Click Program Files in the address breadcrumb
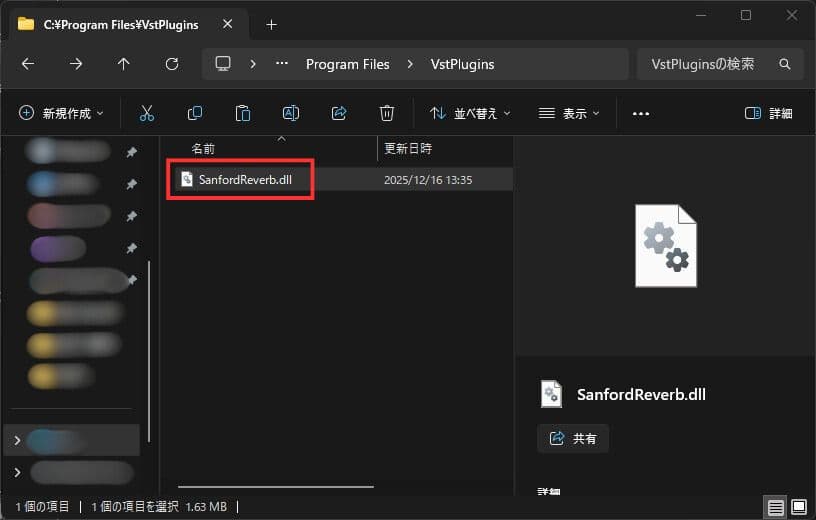Screen dimensions: 816x520 coord(347,64)
